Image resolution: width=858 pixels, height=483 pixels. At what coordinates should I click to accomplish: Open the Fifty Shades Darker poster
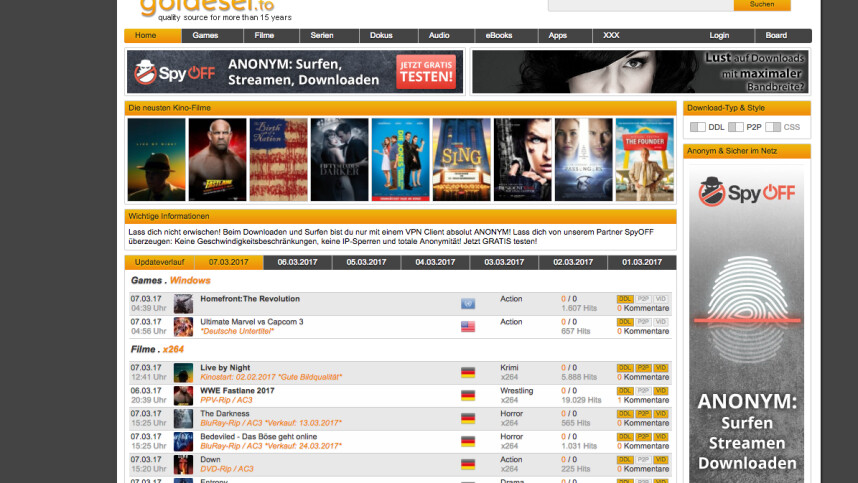click(339, 160)
